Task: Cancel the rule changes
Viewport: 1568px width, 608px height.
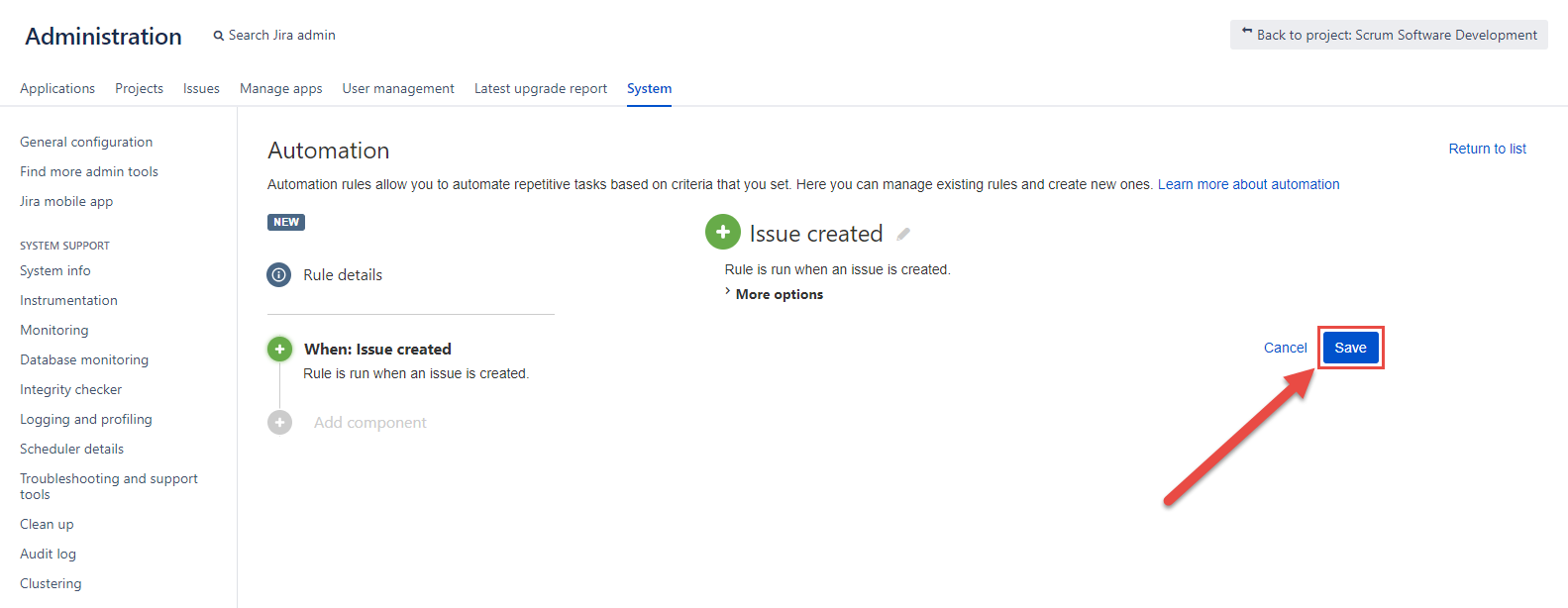Action: [x=1285, y=348]
